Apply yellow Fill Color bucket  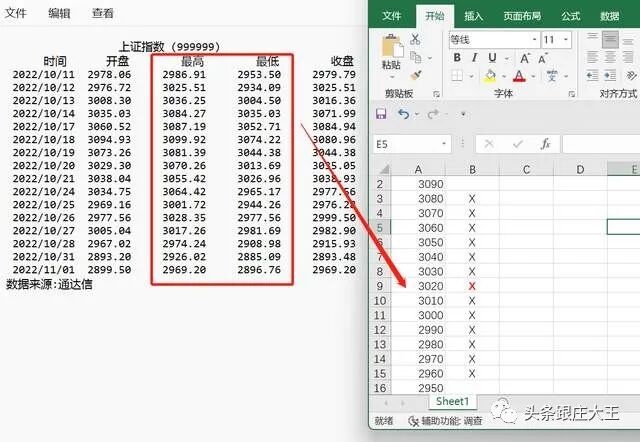coord(490,76)
